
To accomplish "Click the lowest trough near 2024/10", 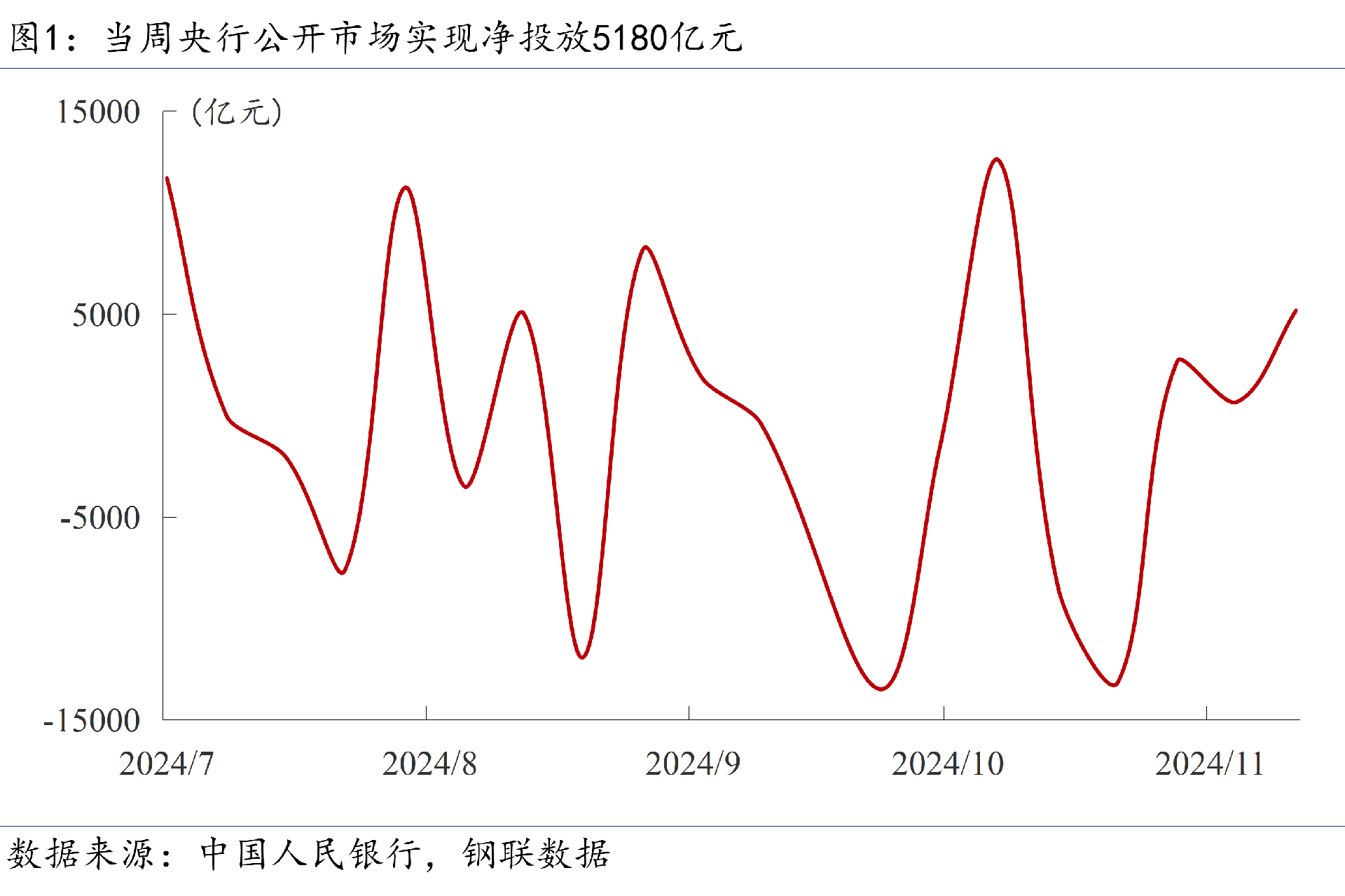I will pos(881,689).
